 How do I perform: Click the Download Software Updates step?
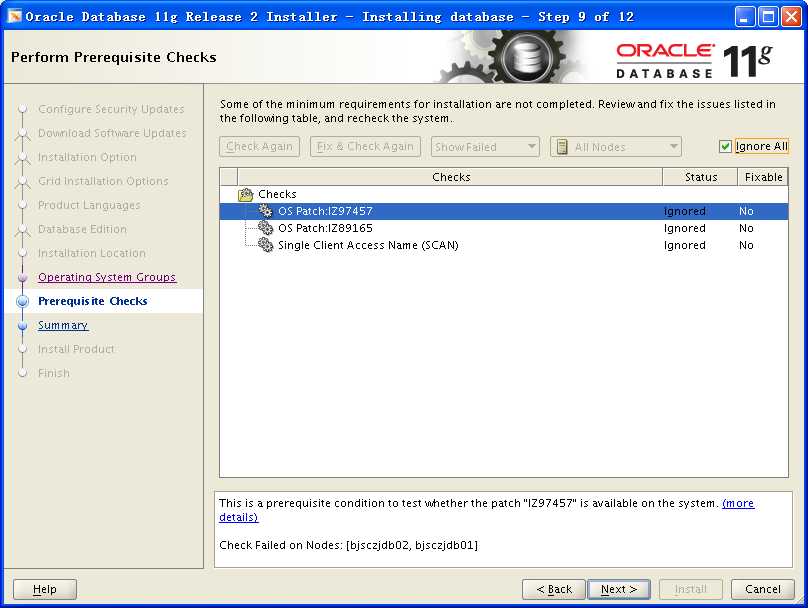coord(112,133)
